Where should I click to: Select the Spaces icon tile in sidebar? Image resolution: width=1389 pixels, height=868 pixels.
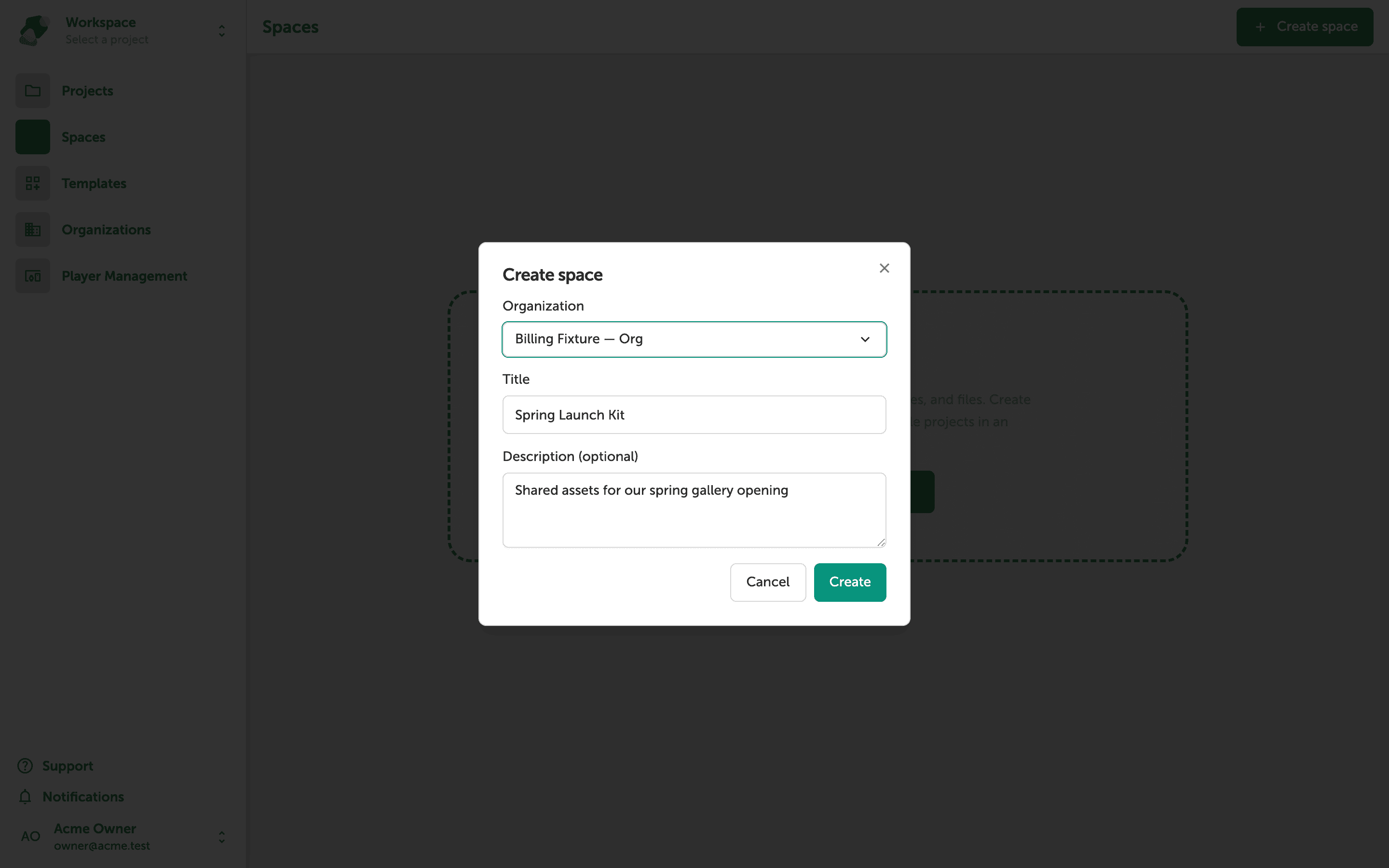click(33, 137)
